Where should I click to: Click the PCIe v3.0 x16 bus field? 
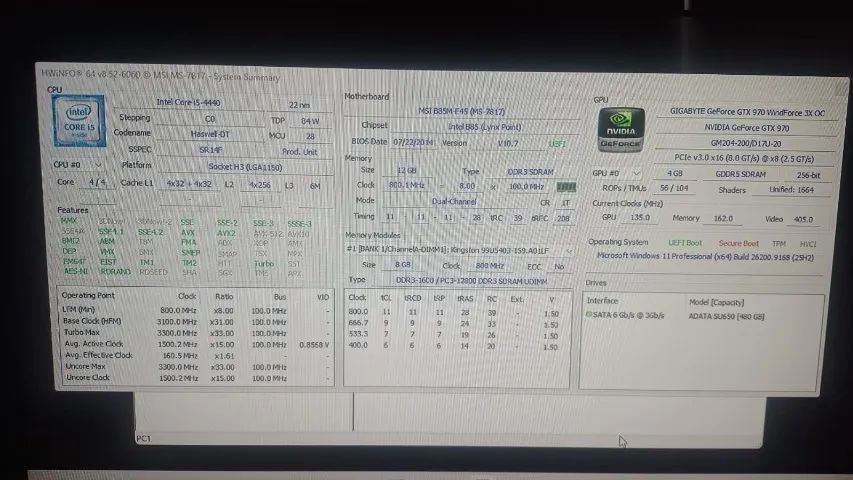click(744, 158)
